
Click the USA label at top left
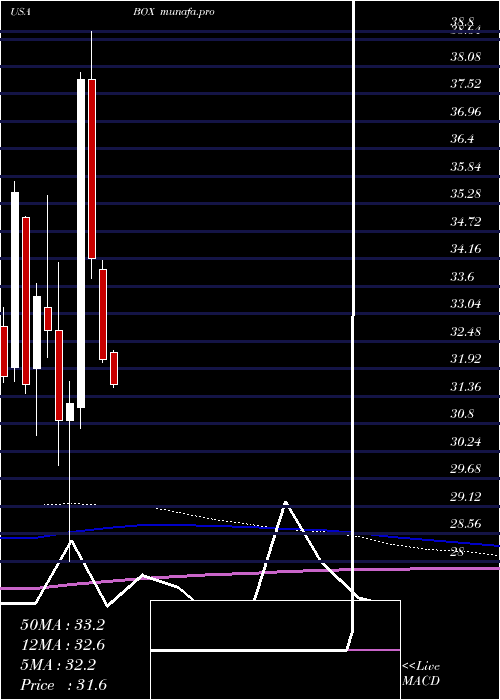20,12
